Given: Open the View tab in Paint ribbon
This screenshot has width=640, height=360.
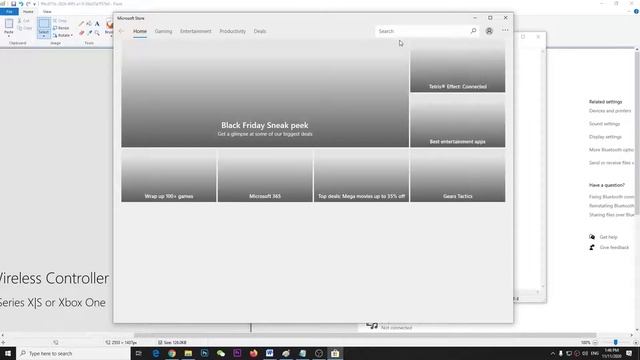Looking at the screenshot, I should 47,12.
